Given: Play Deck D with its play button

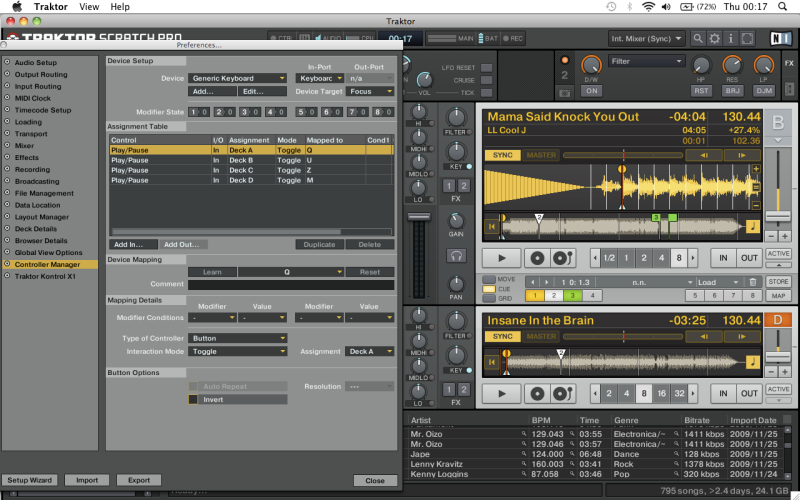Looking at the screenshot, I should pyautogui.click(x=502, y=393).
